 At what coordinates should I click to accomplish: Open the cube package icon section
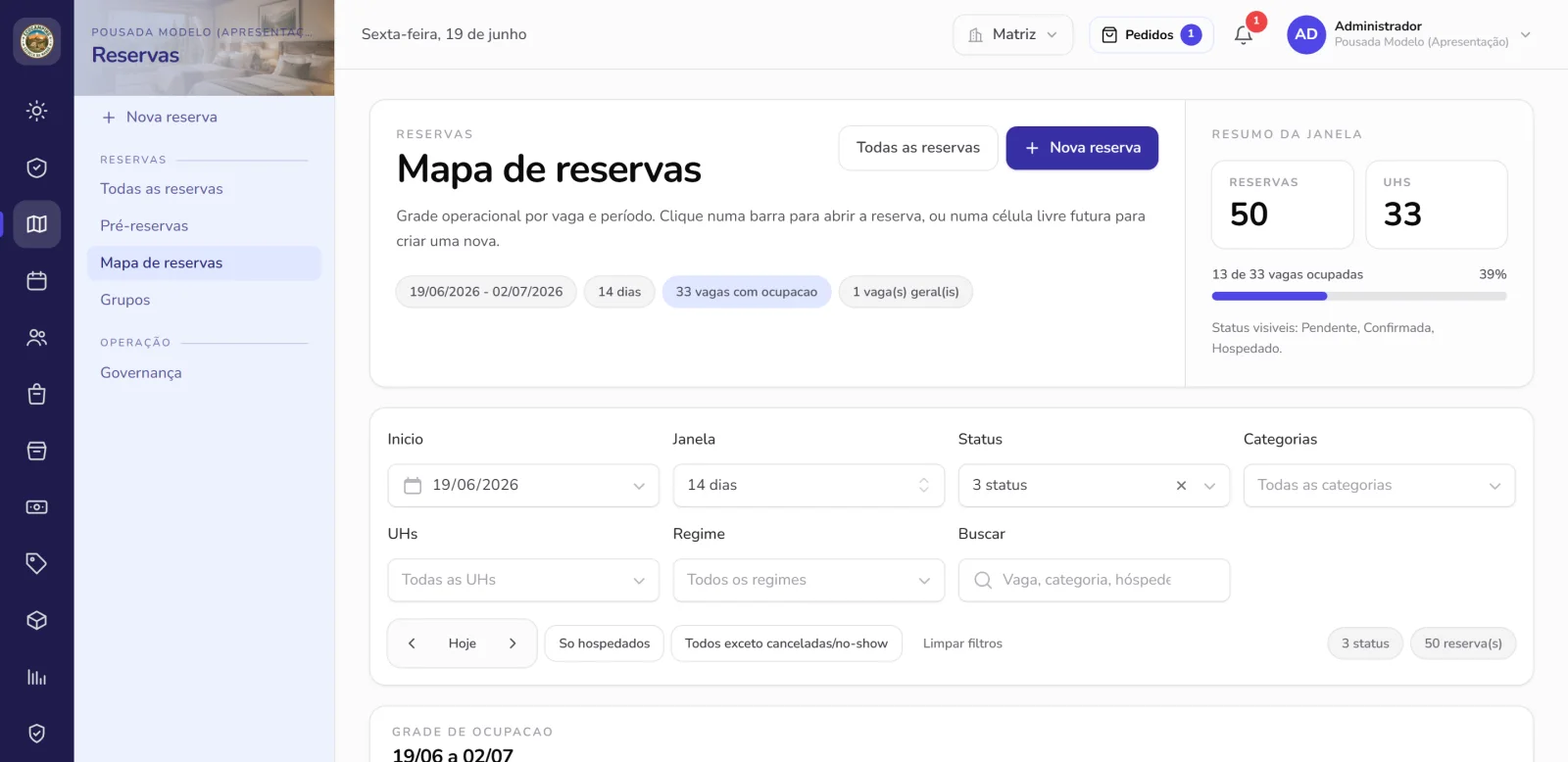click(37, 620)
